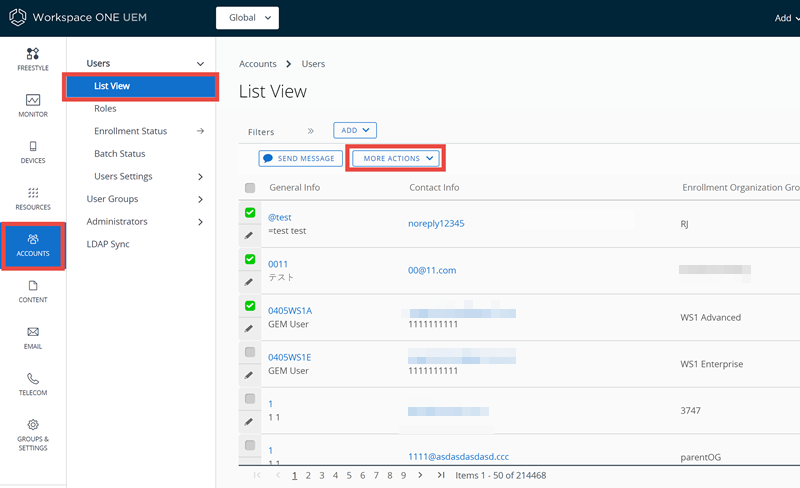Viewport: 800px width, 488px height.
Task: Open the 0405WS1A user link
Action: pyautogui.click(x=290, y=311)
